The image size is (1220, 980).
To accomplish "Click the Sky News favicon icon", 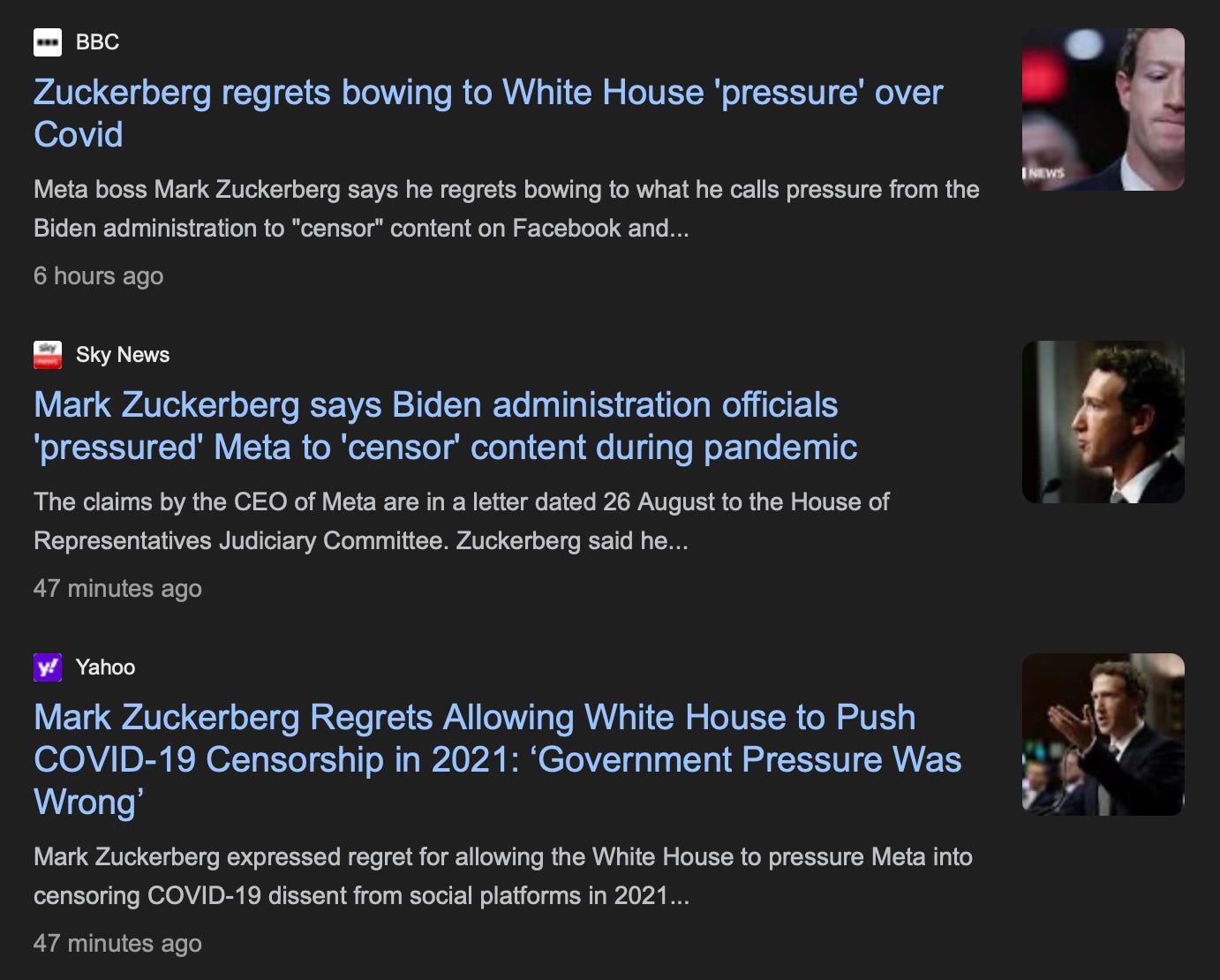I will (48, 355).
